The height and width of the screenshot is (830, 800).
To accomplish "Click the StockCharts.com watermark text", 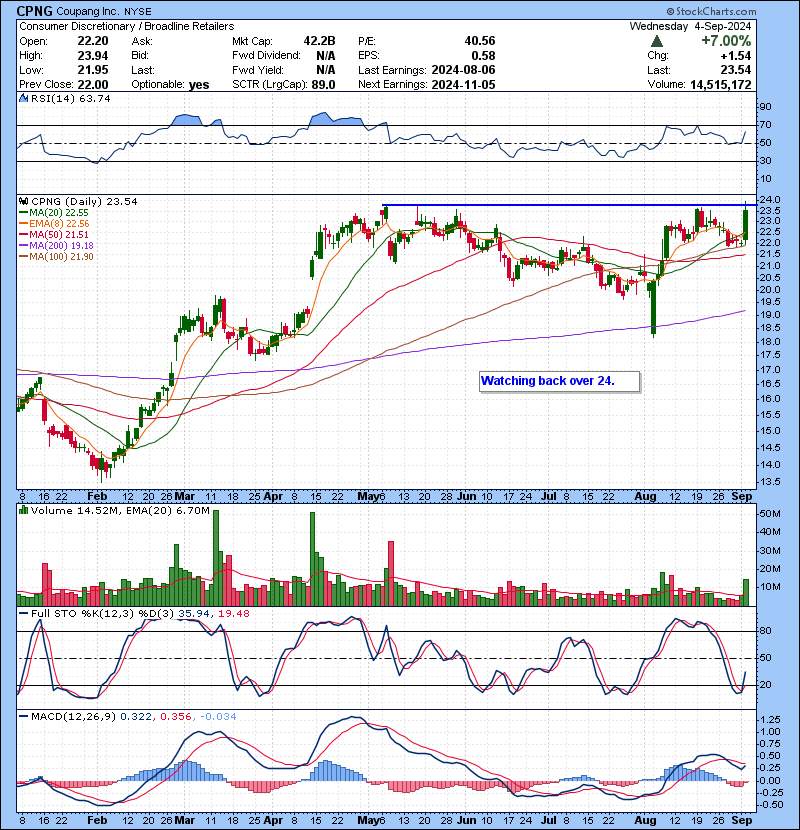I will pos(711,11).
